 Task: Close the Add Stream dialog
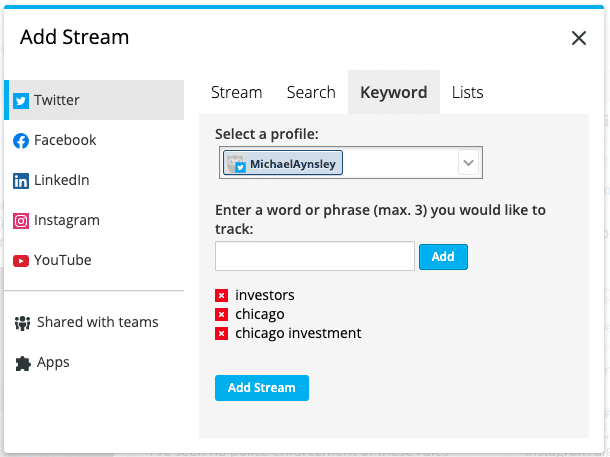coord(578,38)
